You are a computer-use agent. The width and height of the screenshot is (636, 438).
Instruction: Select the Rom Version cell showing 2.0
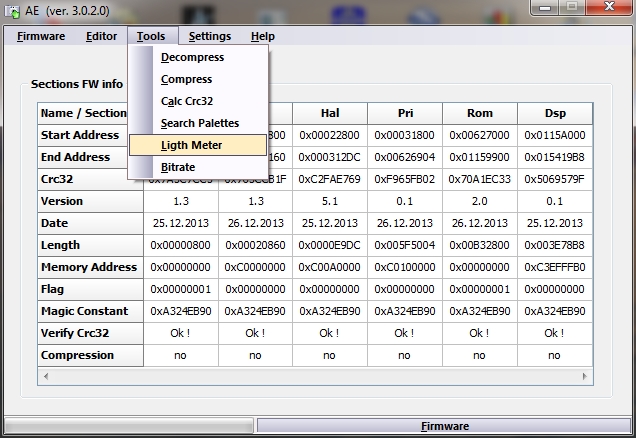tap(479, 202)
